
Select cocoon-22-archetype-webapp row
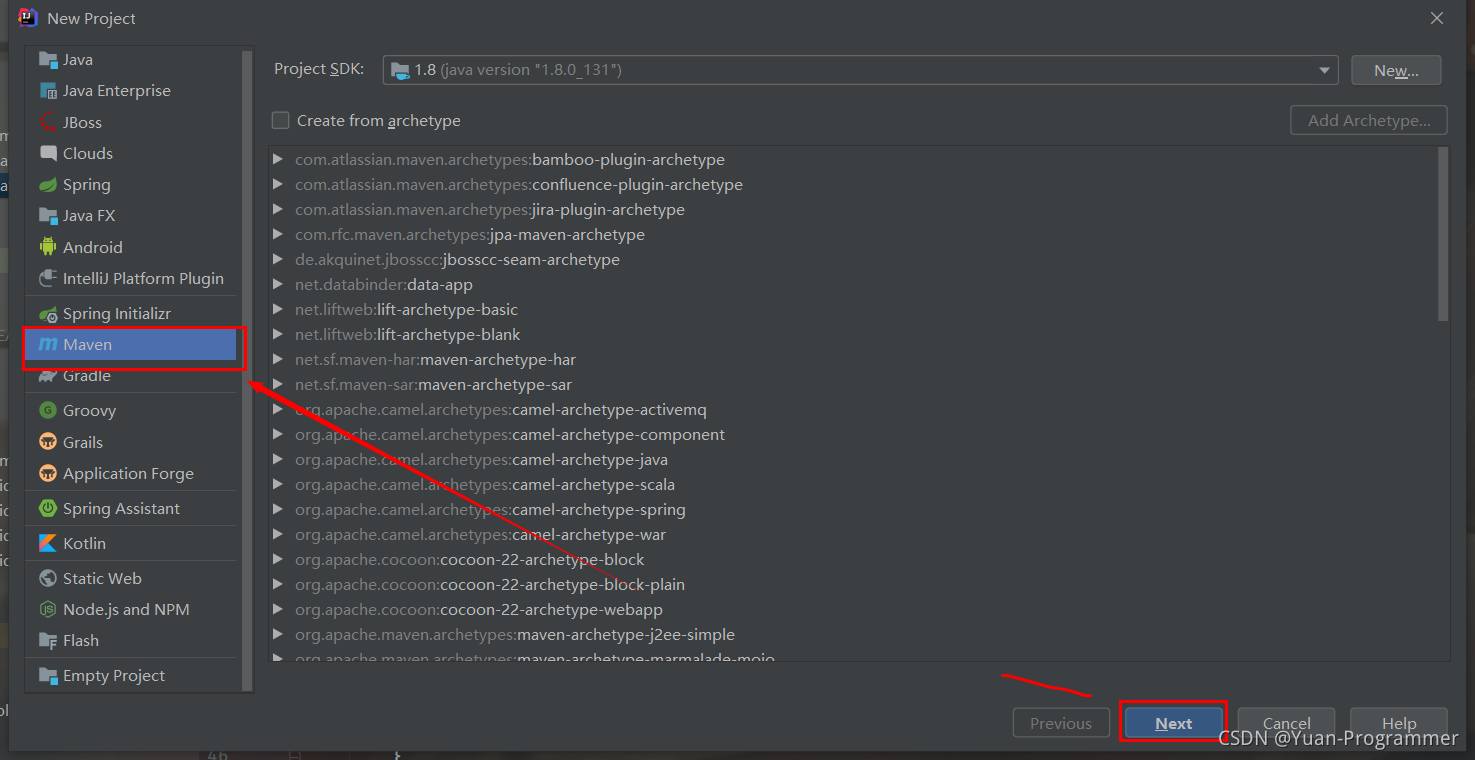pos(853,609)
